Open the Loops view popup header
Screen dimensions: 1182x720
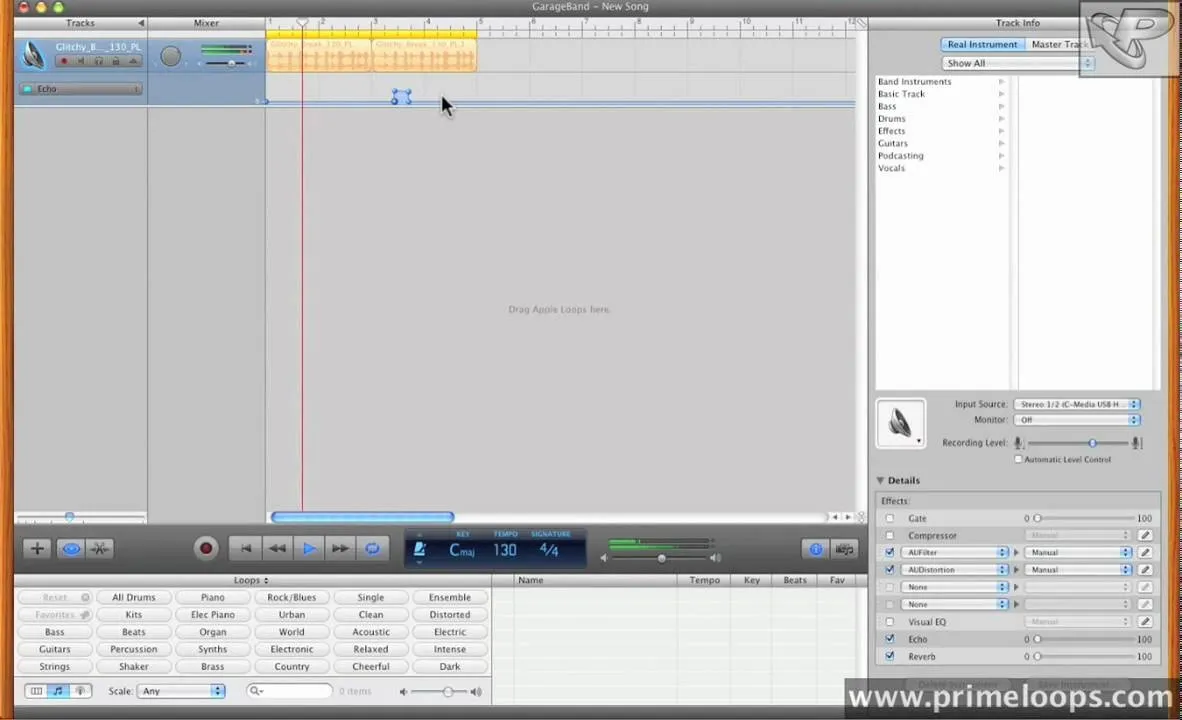pos(251,581)
